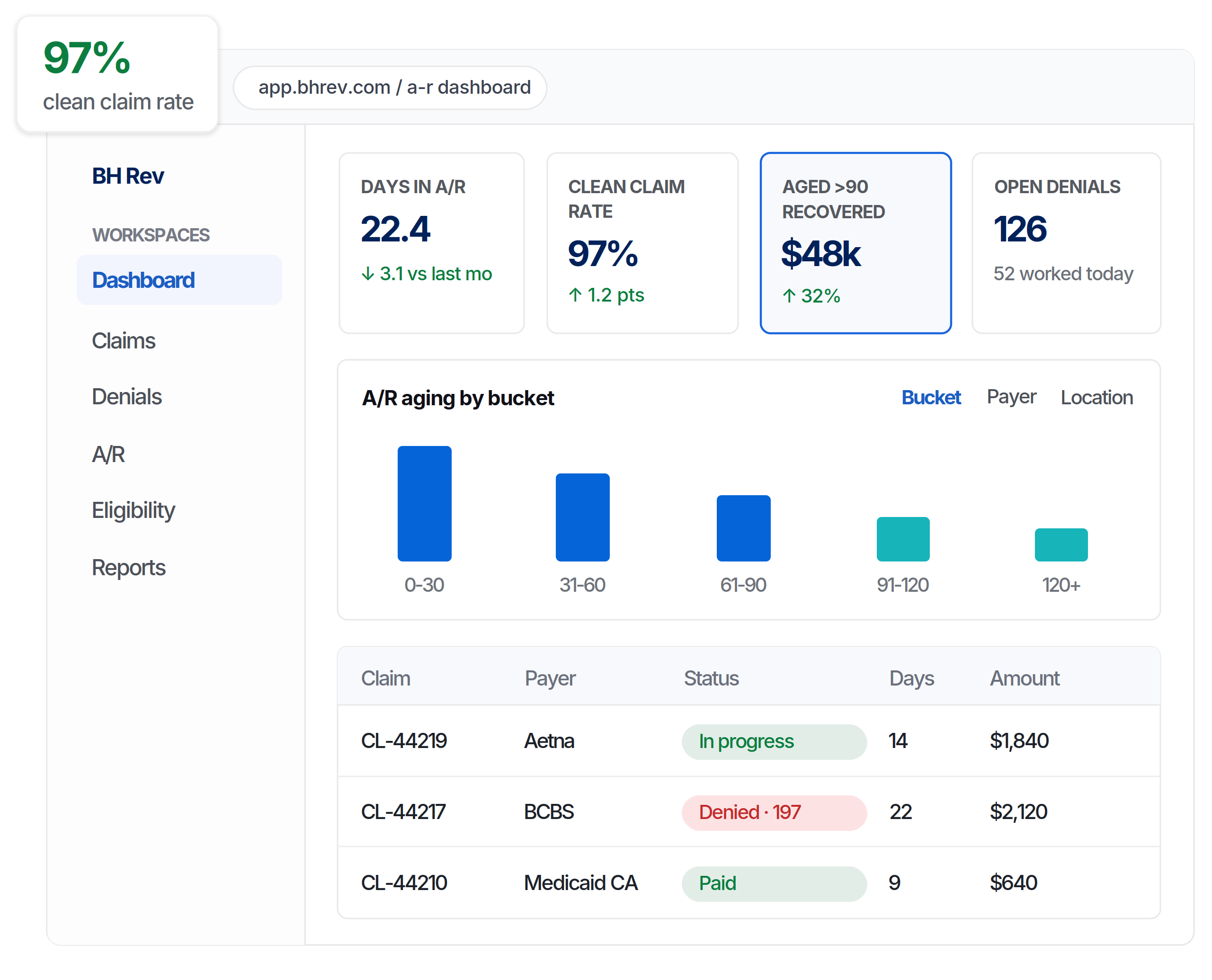Click the teal 120+ aging bar

point(1061,545)
